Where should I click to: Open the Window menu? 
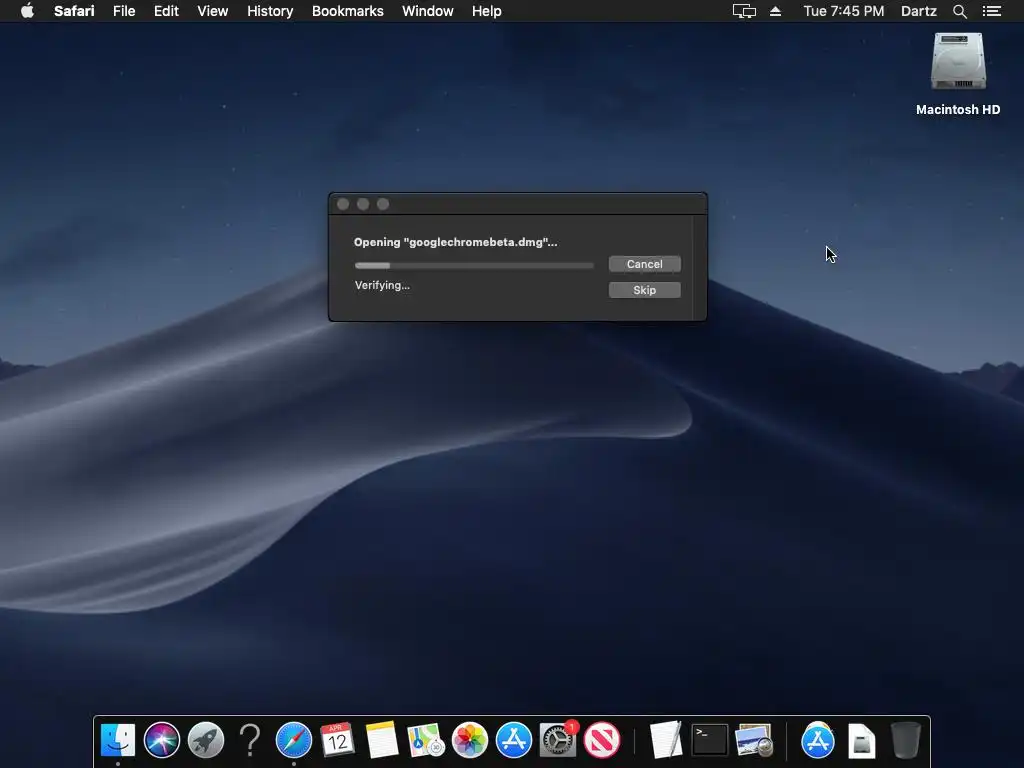coord(427,11)
